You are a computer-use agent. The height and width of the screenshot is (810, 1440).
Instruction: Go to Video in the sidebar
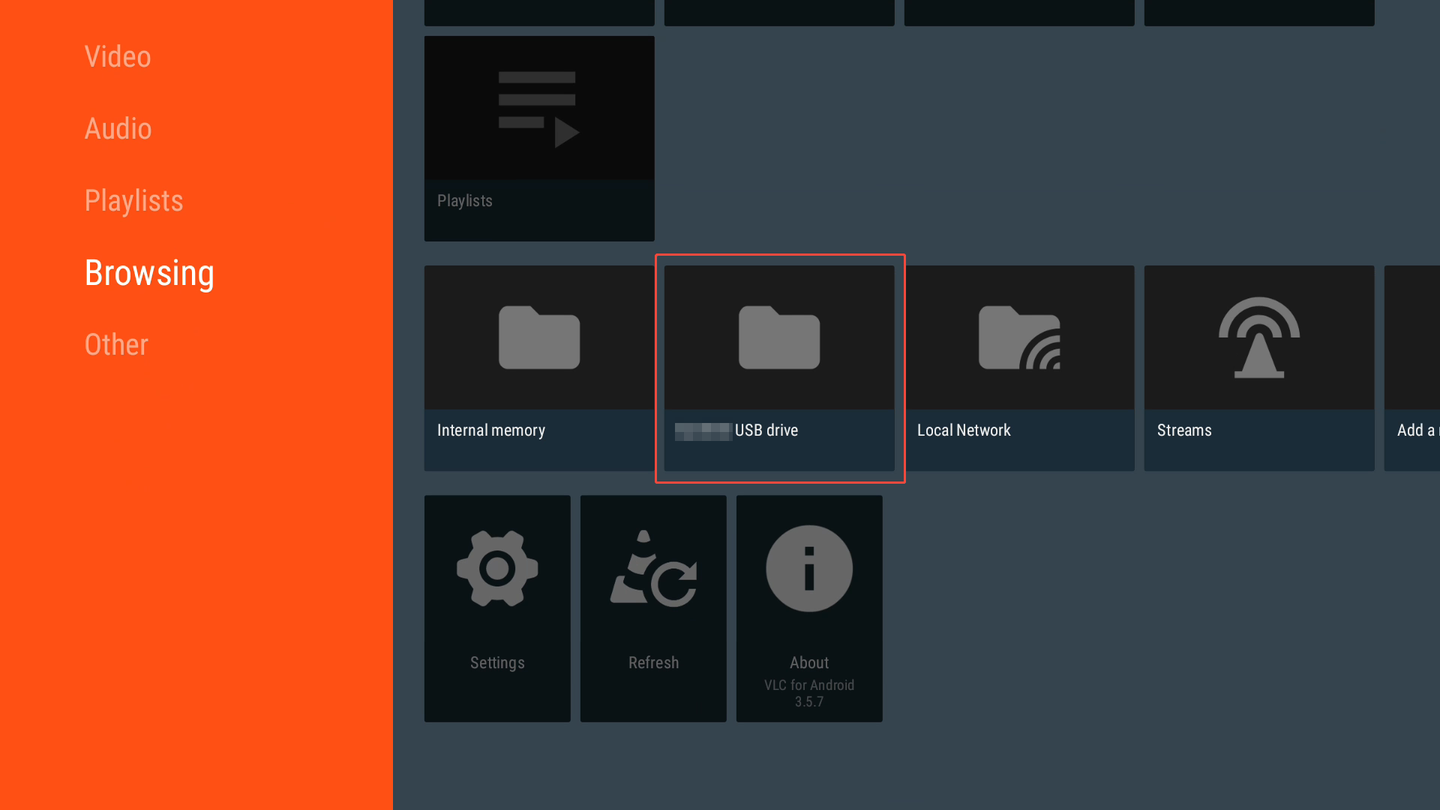click(118, 57)
